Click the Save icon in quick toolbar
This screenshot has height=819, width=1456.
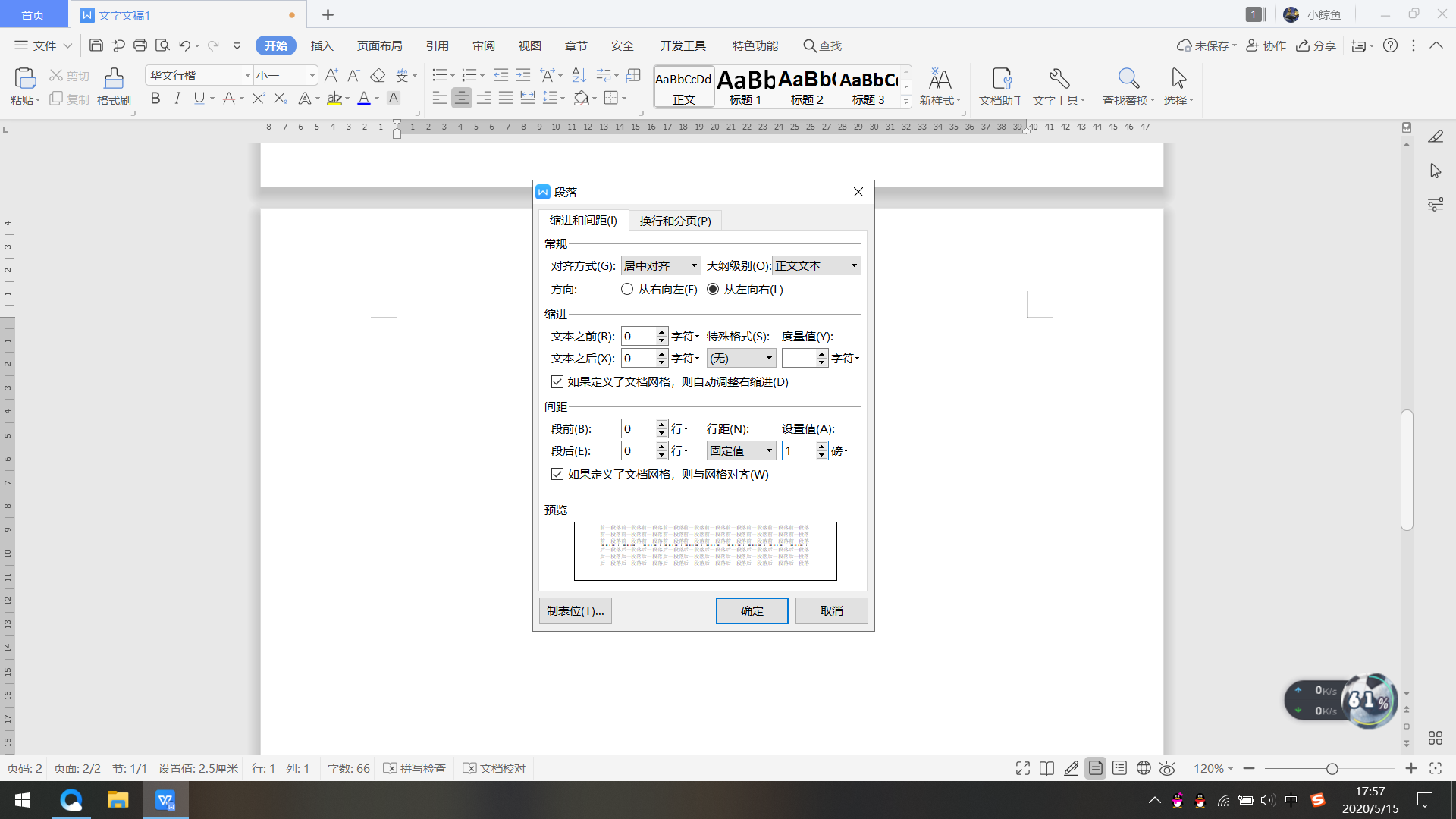96,45
